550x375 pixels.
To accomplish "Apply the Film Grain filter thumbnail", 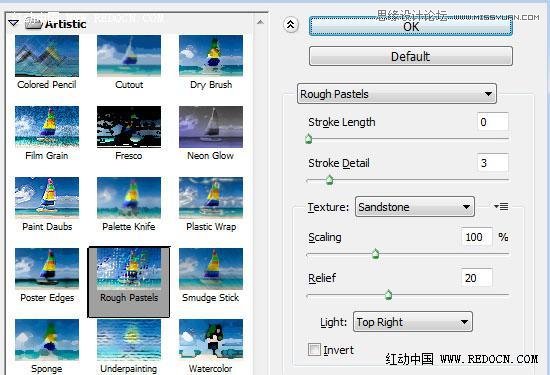I will tap(47, 127).
